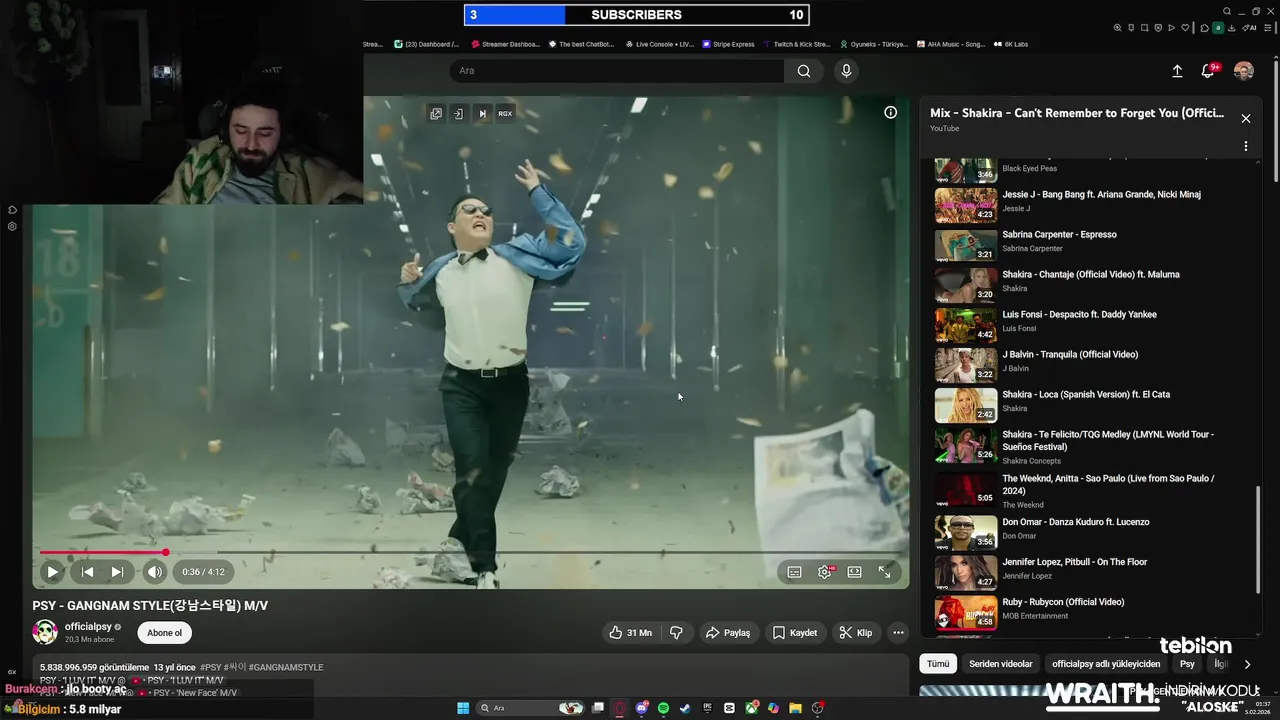Open officialpsy channel avatar
The height and width of the screenshot is (720, 1280).
[45, 632]
